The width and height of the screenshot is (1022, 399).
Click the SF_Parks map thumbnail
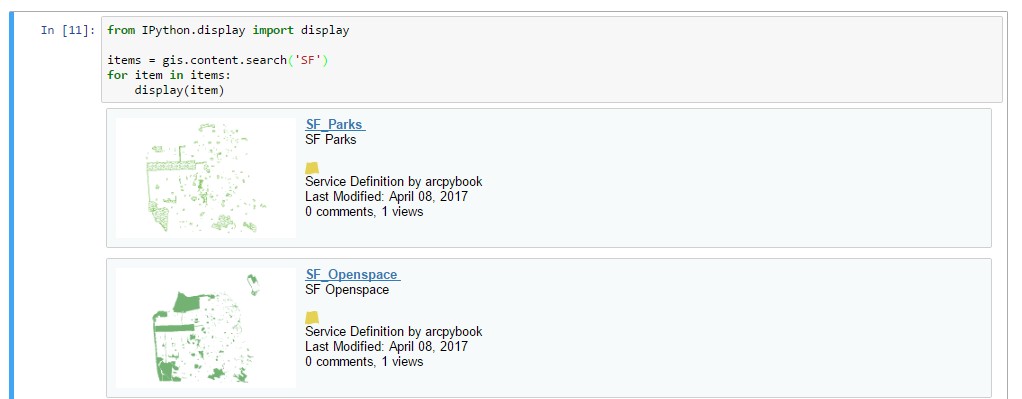coord(206,177)
